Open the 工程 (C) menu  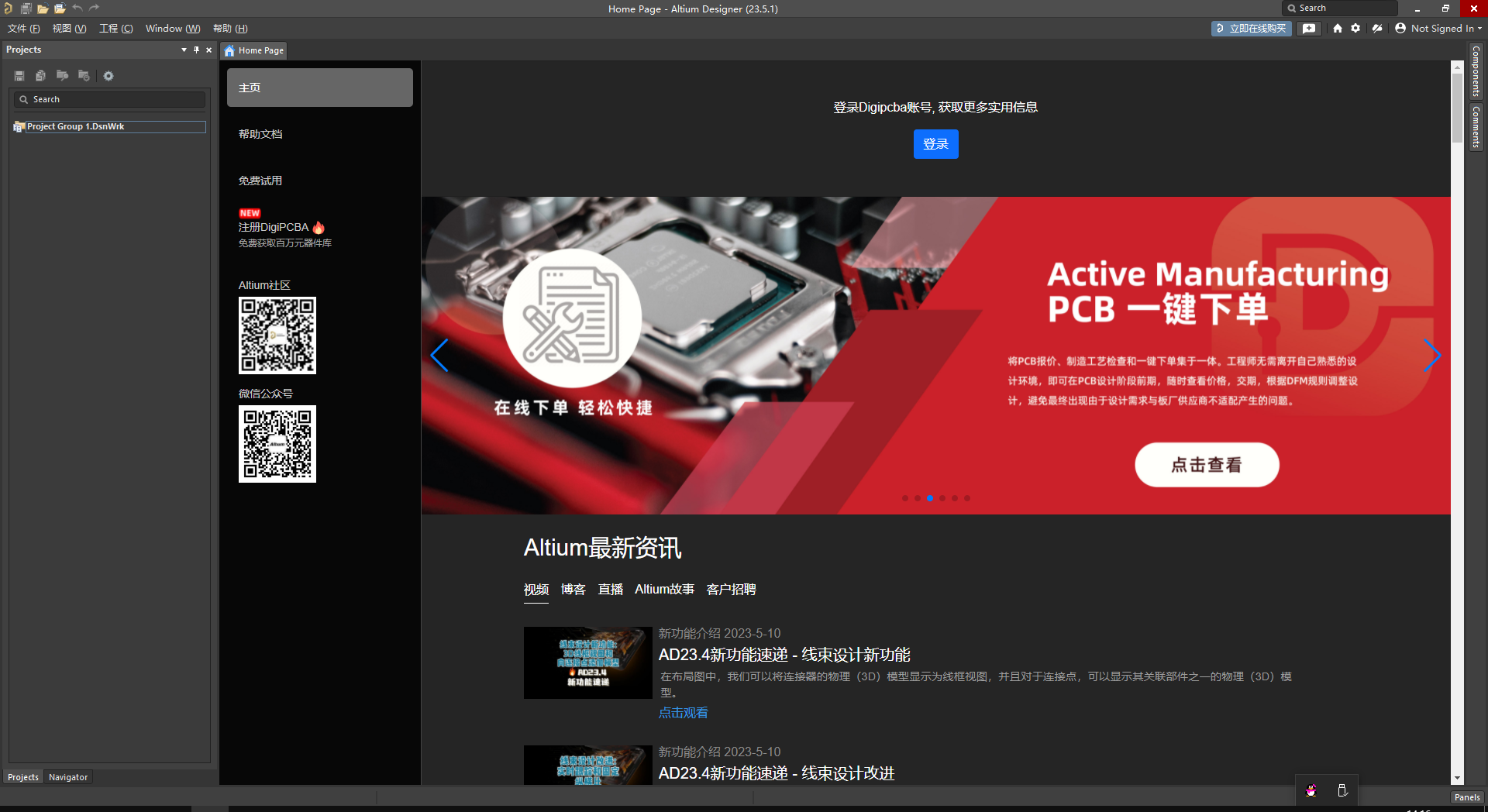pyautogui.click(x=115, y=29)
